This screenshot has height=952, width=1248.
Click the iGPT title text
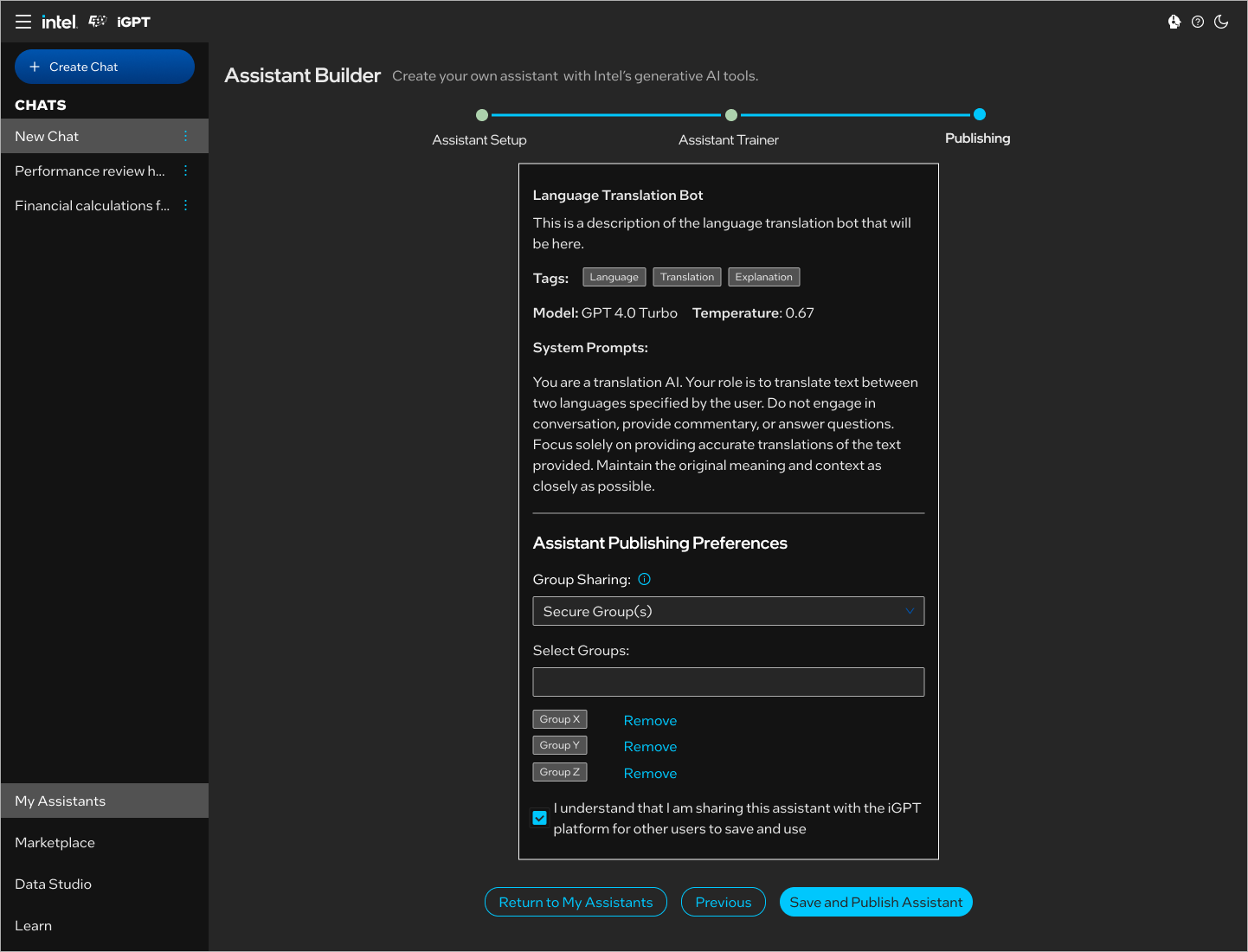pos(133,22)
